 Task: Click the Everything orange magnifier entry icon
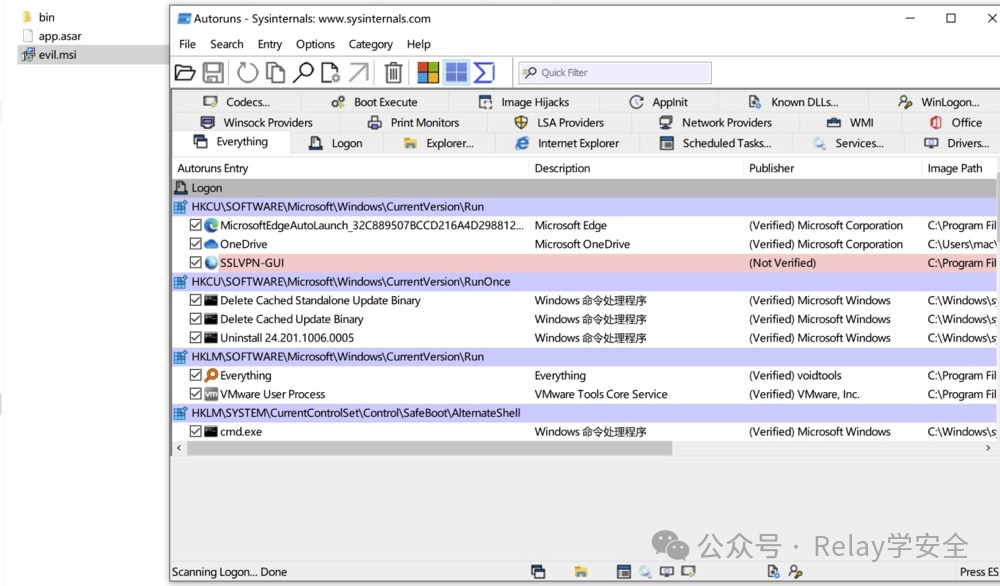211,375
